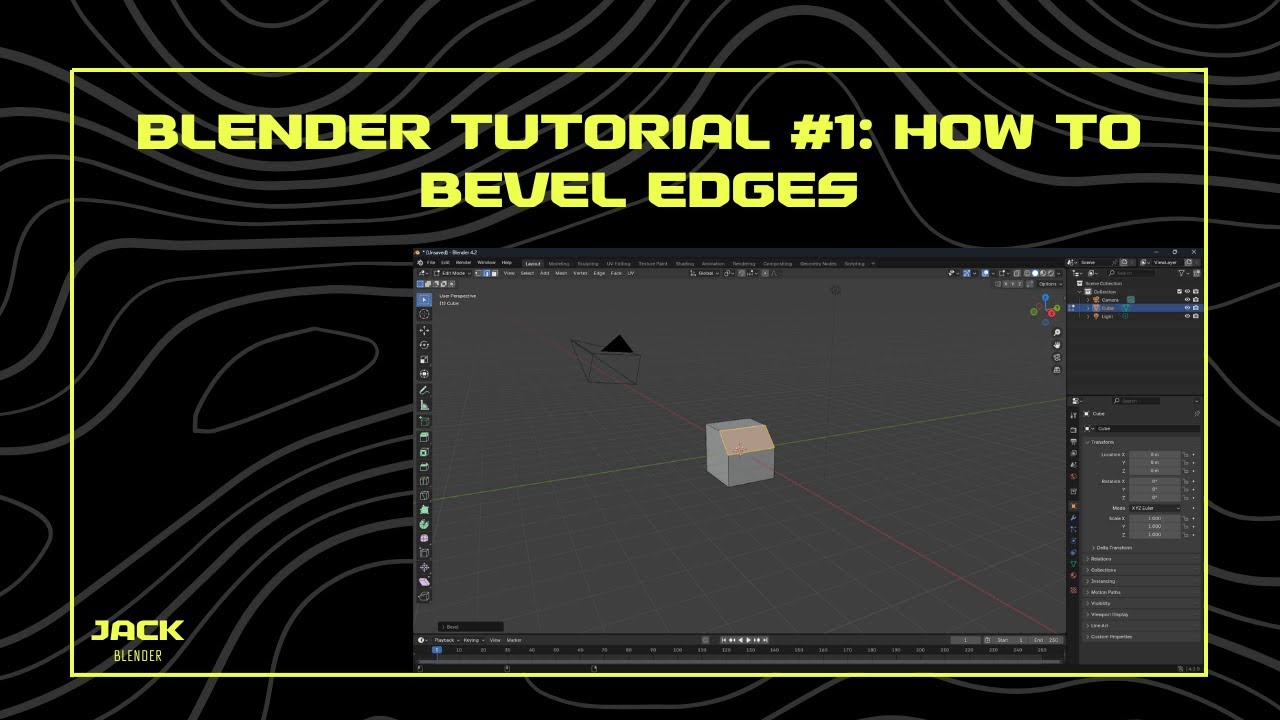Select the Select Box tool in the toolbar
Viewport: 1280px width, 720px height.
[x=424, y=299]
